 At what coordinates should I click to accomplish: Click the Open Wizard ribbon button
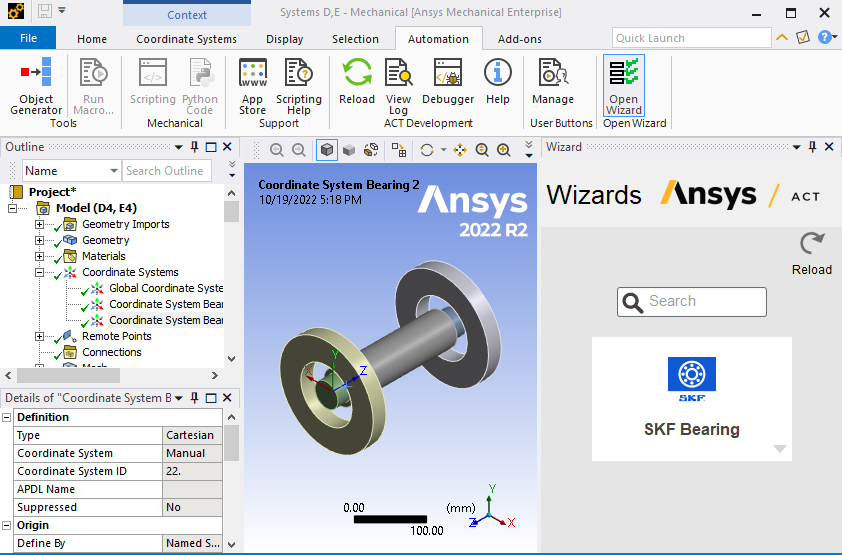[x=623, y=86]
